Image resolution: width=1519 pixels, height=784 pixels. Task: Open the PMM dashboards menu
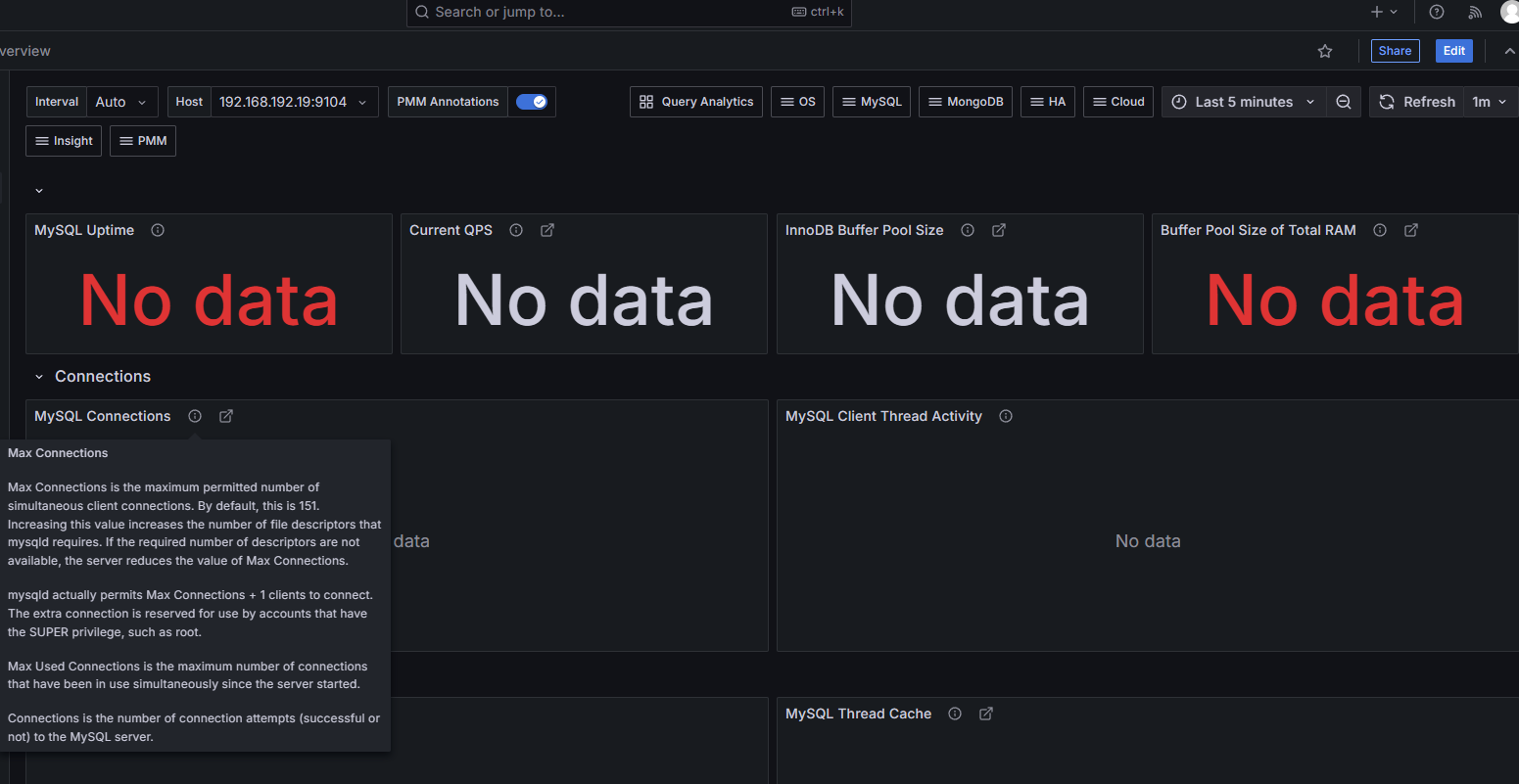tap(143, 141)
